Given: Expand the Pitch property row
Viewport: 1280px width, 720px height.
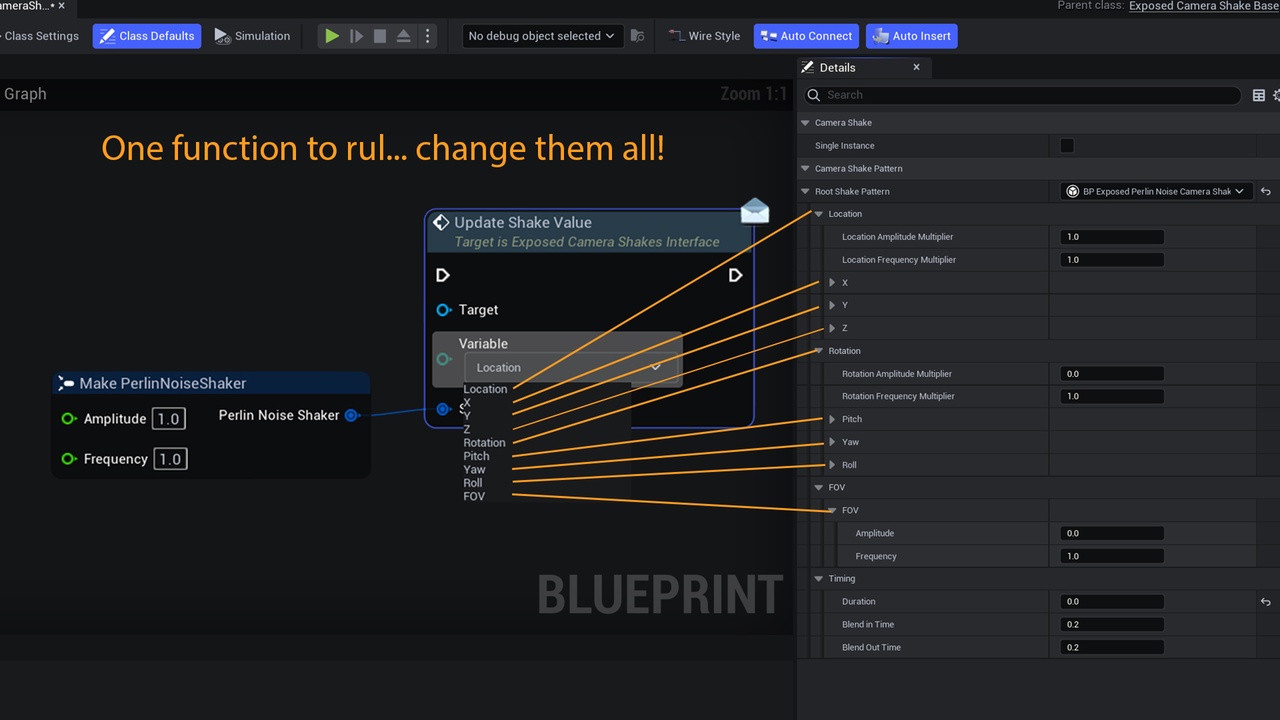Looking at the screenshot, I should click(x=832, y=419).
